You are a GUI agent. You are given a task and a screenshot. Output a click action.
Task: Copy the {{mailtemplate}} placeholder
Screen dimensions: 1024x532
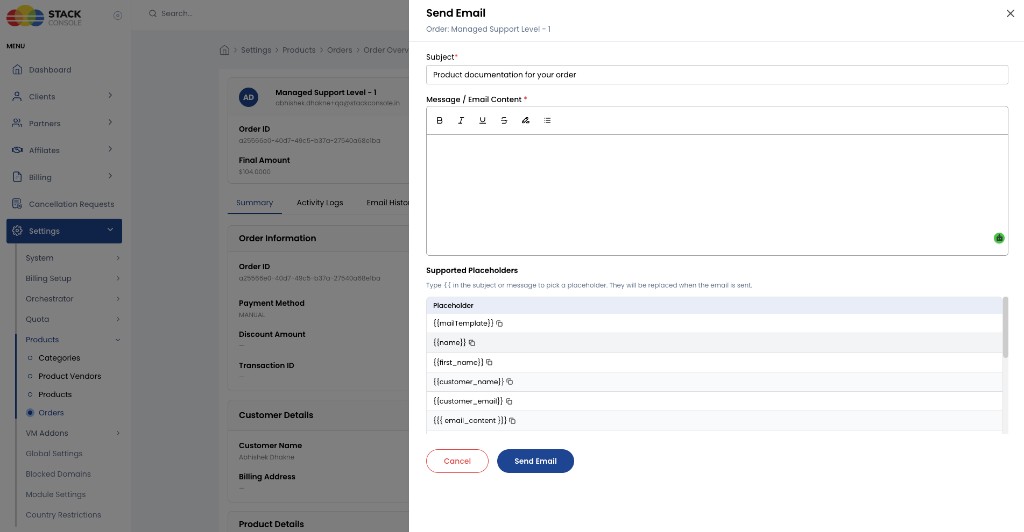coord(500,324)
